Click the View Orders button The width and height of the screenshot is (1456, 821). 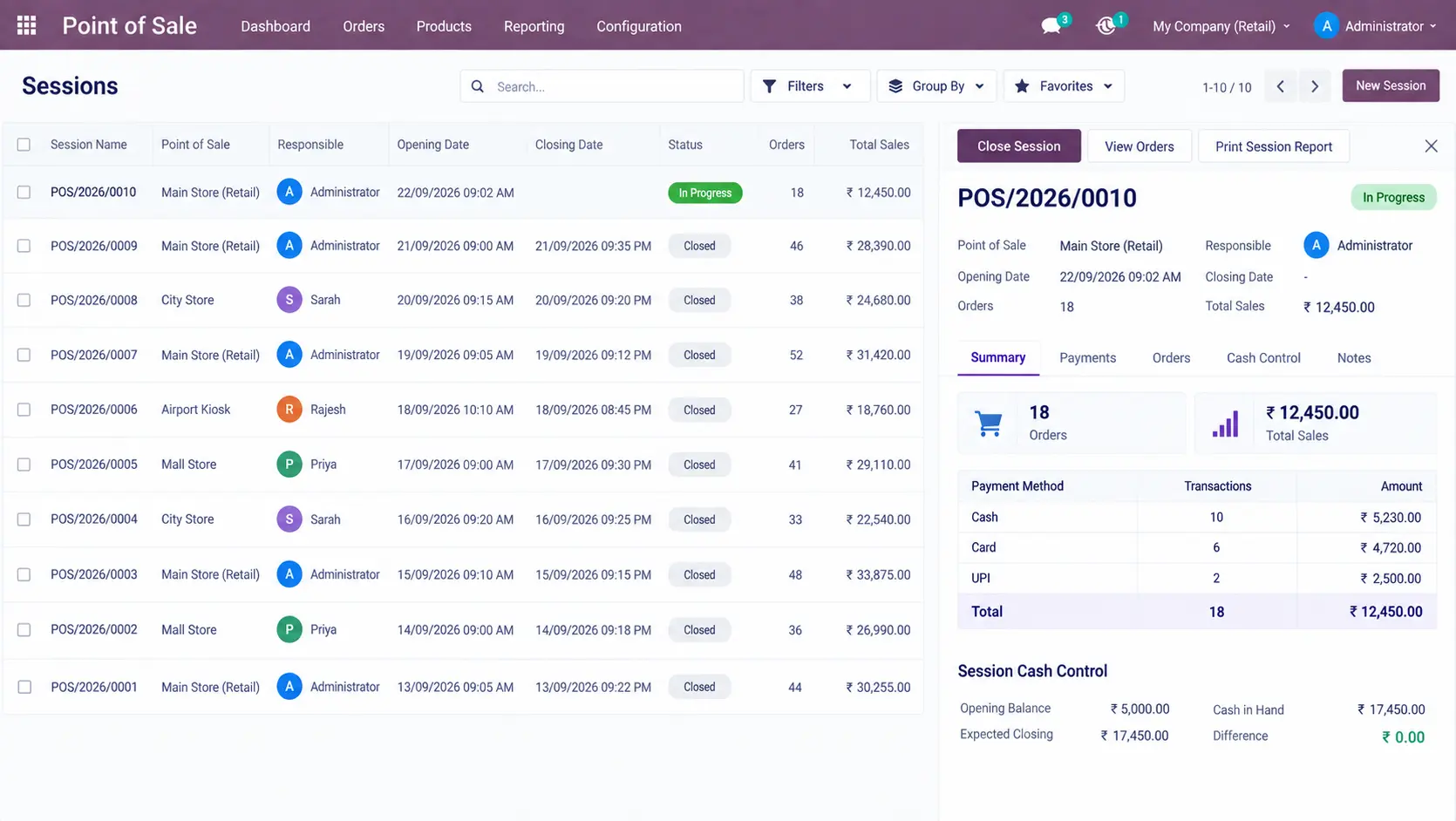coord(1139,146)
